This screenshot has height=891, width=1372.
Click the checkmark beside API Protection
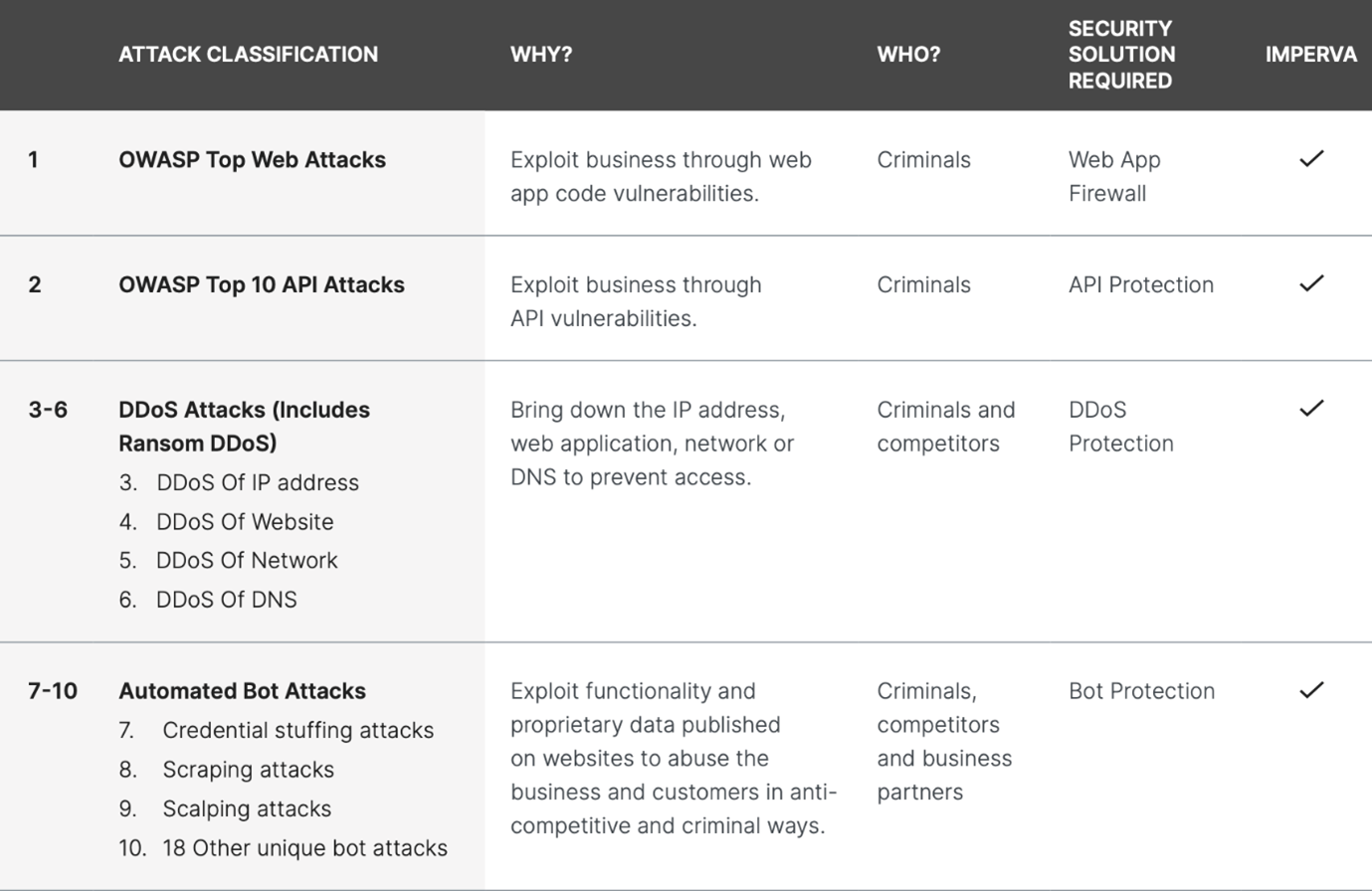tap(1311, 283)
